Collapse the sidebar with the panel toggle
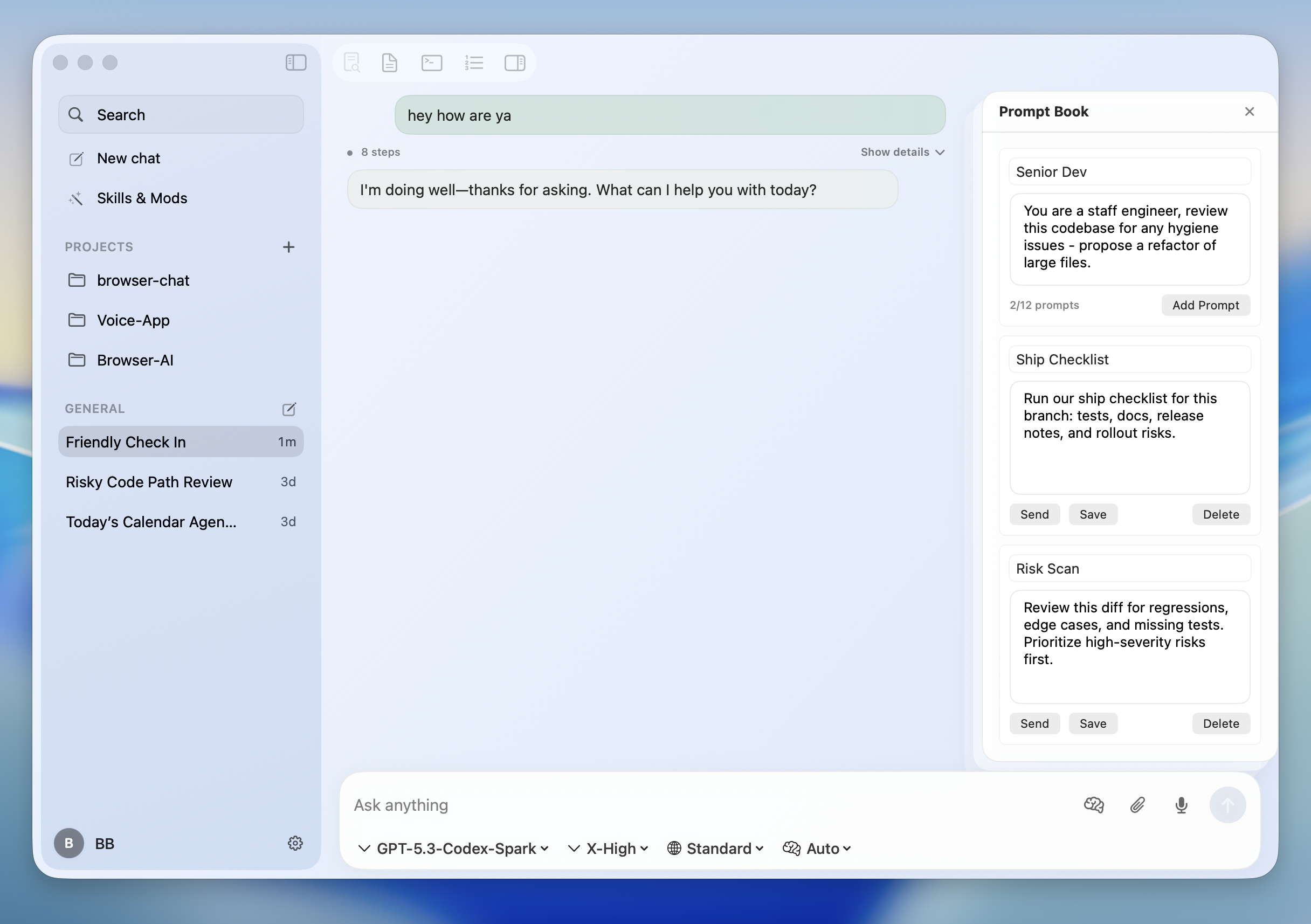 (x=295, y=63)
